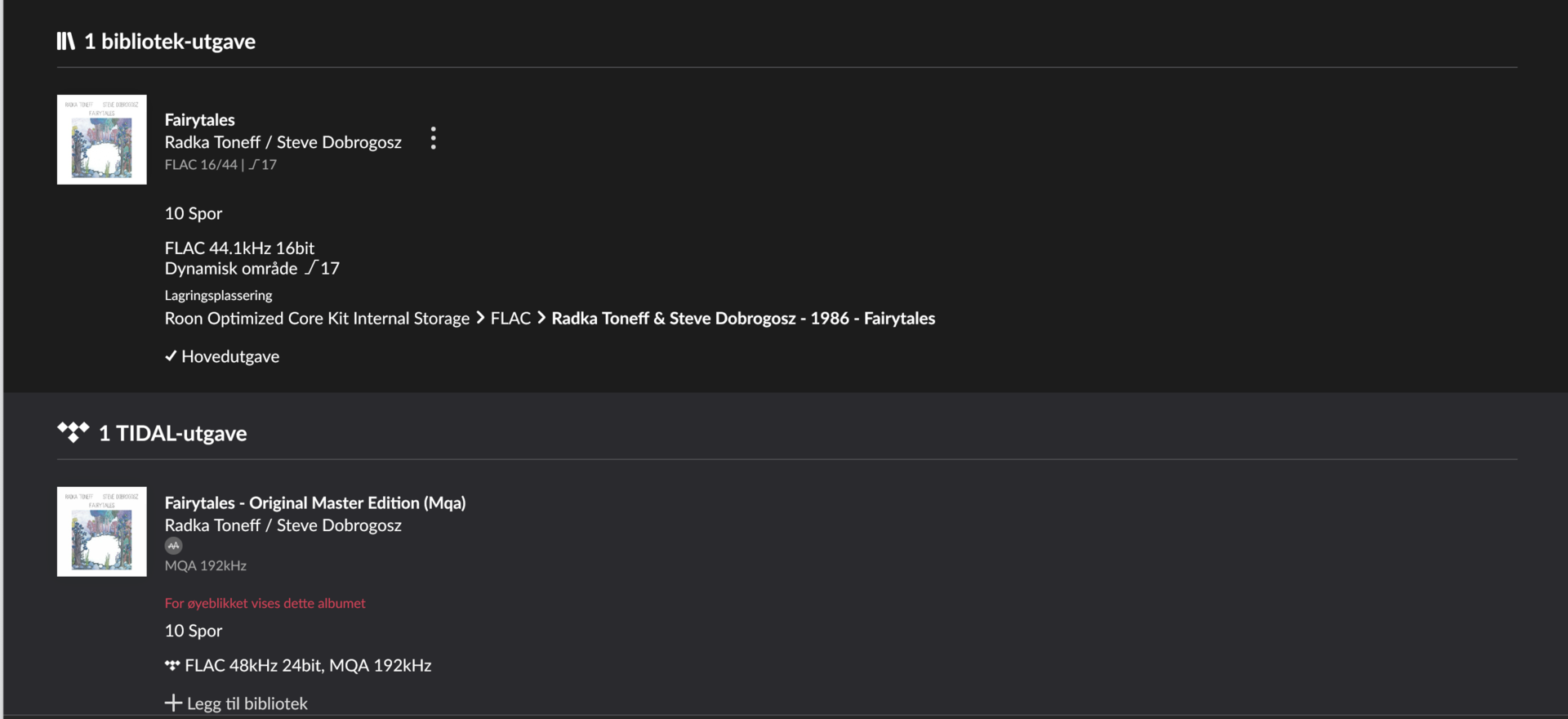Image resolution: width=1568 pixels, height=719 pixels.
Task: Toggle Hovedutgave primary version label
Action: click(230, 356)
